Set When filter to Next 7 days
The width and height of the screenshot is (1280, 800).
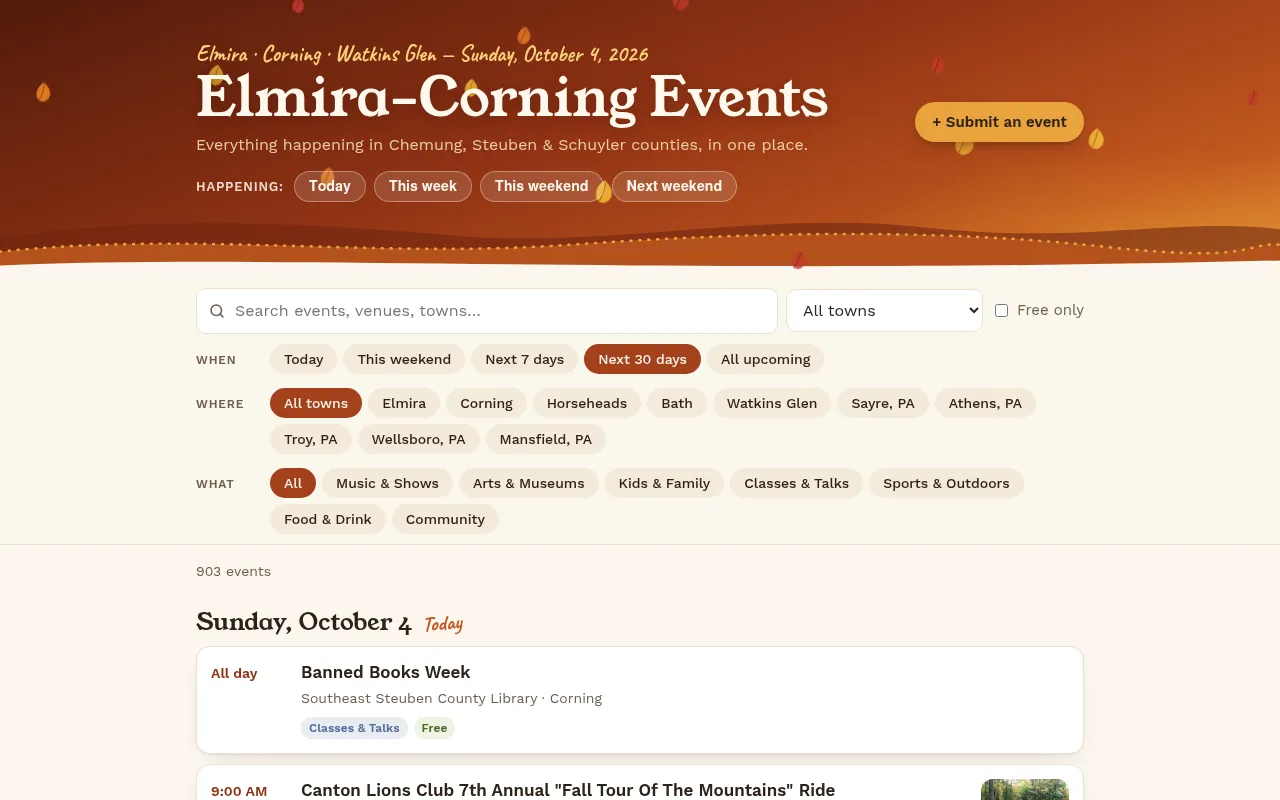pyautogui.click(x=525, y=359)
